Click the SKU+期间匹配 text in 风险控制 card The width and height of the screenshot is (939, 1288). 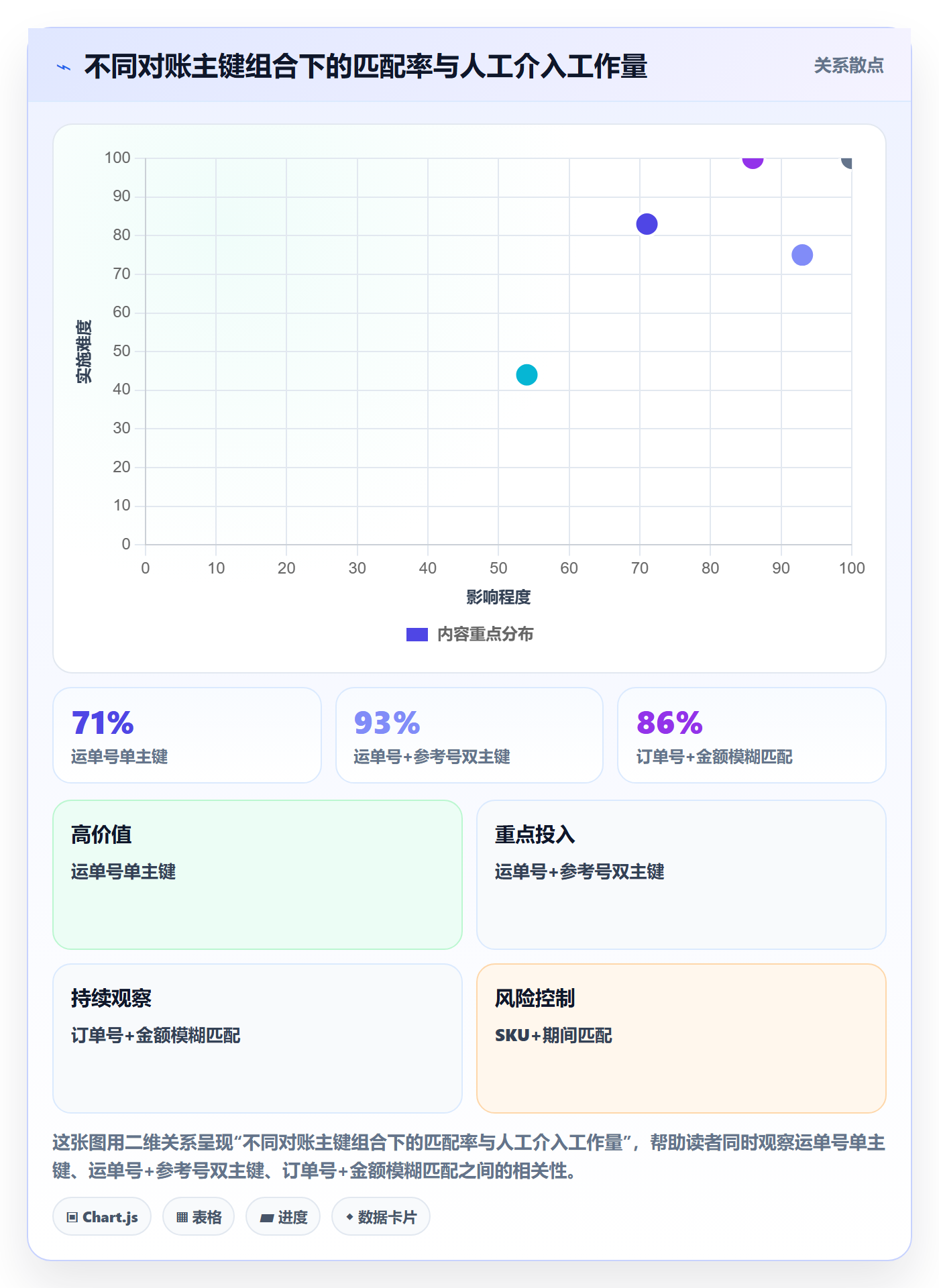(553, 1036)
